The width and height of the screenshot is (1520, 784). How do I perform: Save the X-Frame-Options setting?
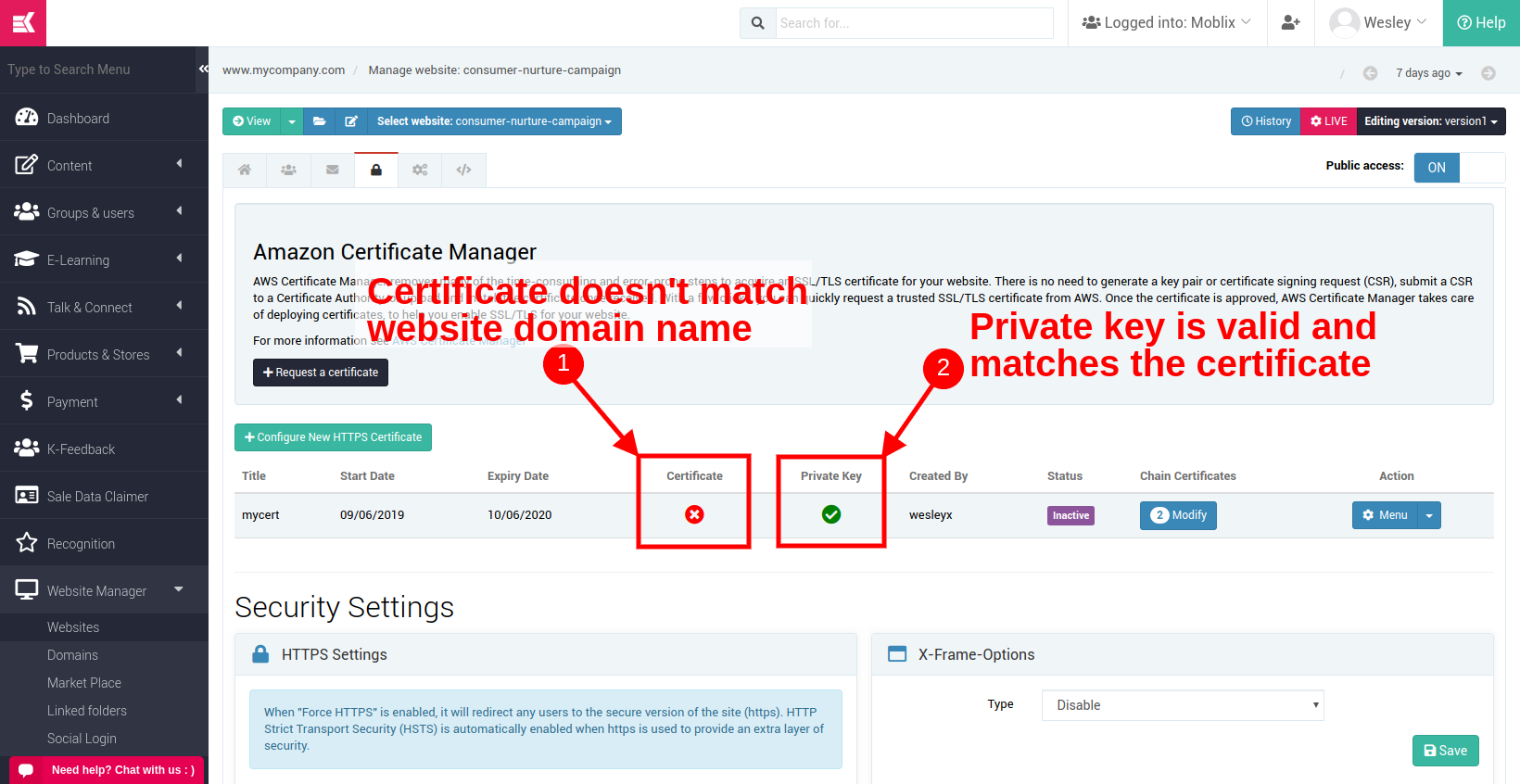(x=1446, y=751)
